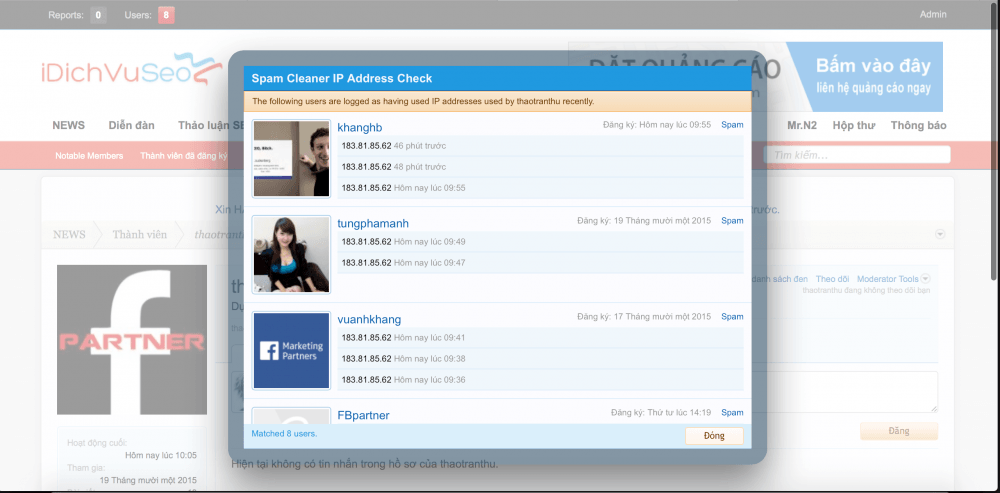Open Hộp thư inbox
Screen dimensions: 1000x493
click(854, 125)
